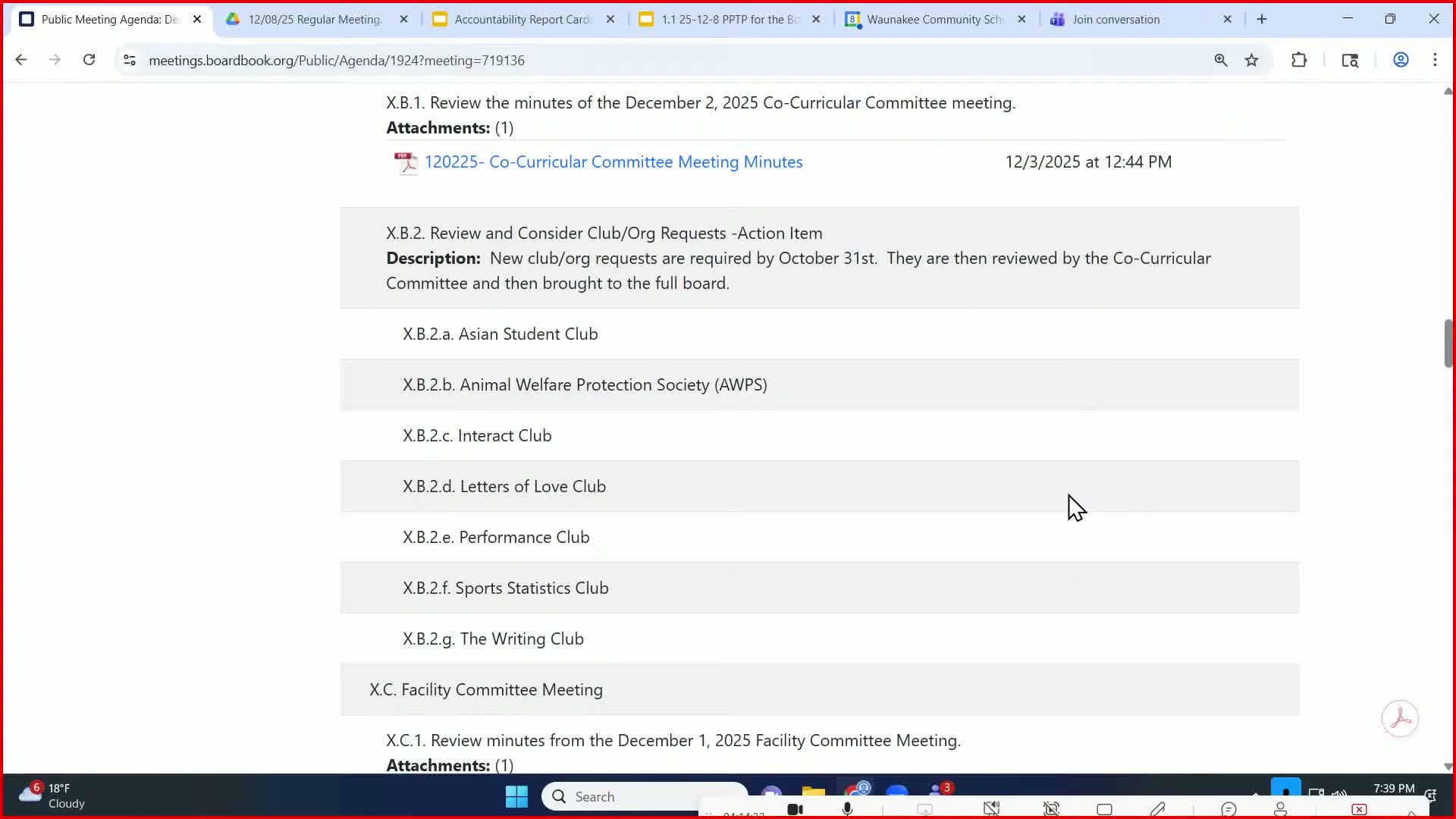The height and width of the screenshot is (819, 1456).
Task: Close the Join conversation tab
Action: pyautogui.click(x=1227, y=20)
